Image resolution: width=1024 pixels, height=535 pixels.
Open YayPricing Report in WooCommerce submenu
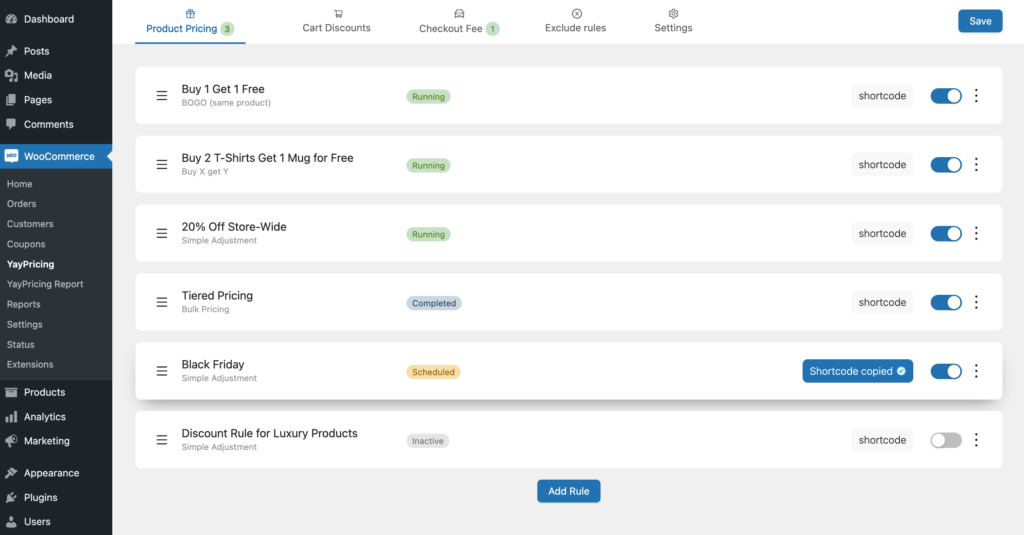[45, 284]
